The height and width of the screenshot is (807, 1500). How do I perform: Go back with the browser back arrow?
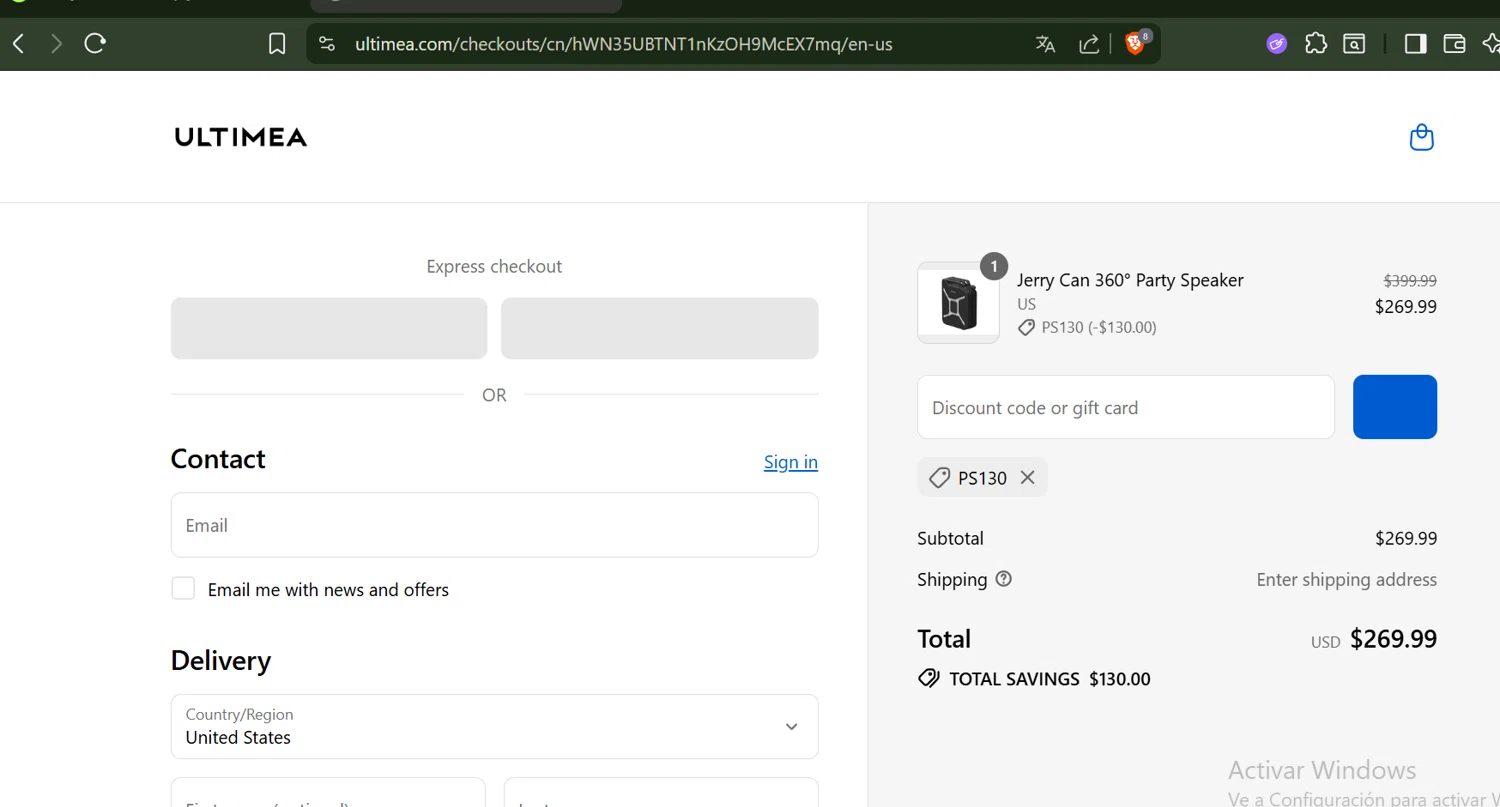point(18,43)
